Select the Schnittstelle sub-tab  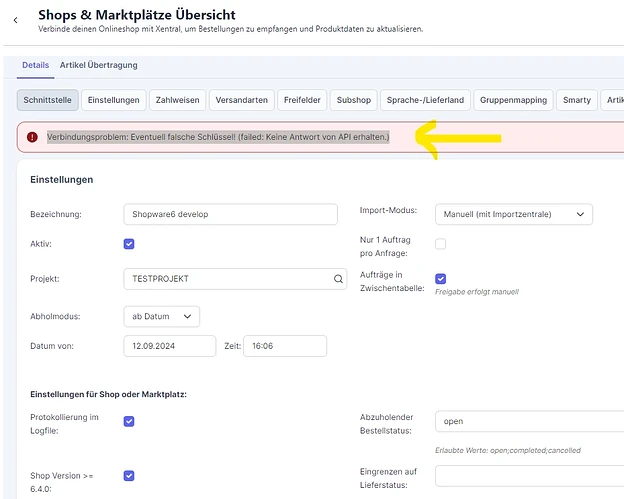click(x=47, y=100)
